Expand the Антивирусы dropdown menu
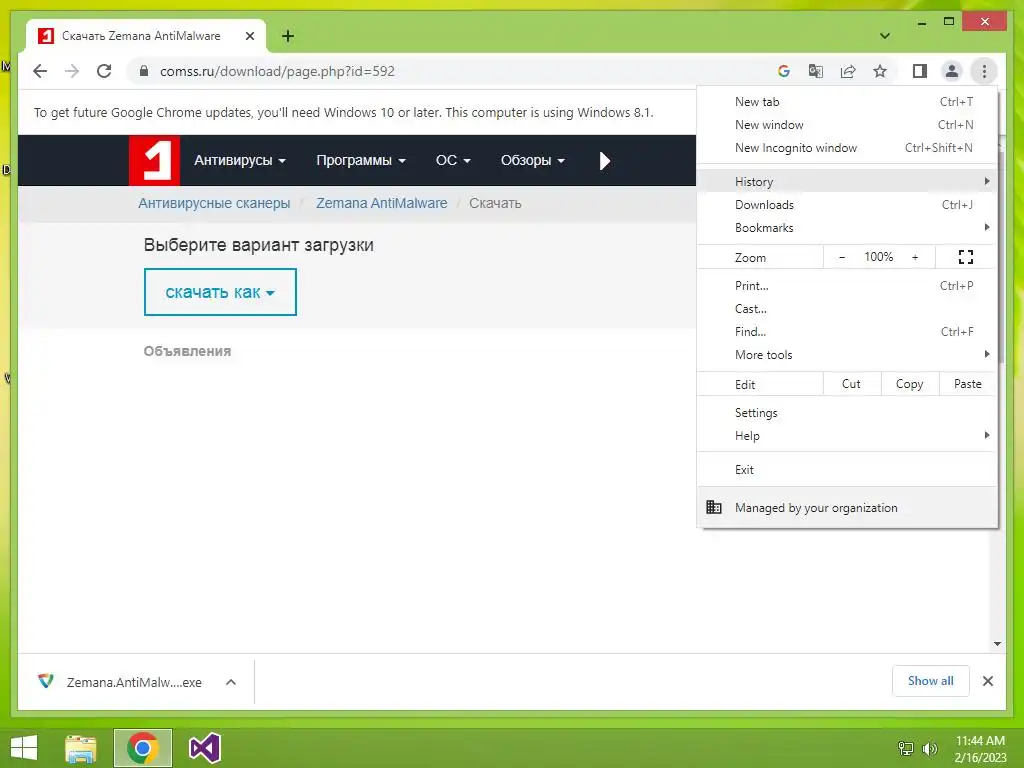 coord(240,161)
